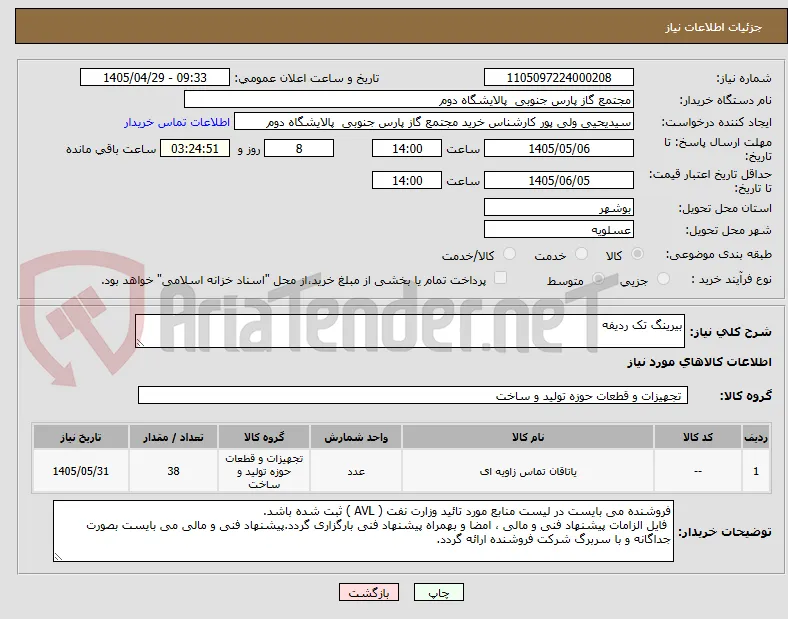This screenshot has width=788, height=619.
Task: Click the تاریخ نیاز column header
Action: 80,437
